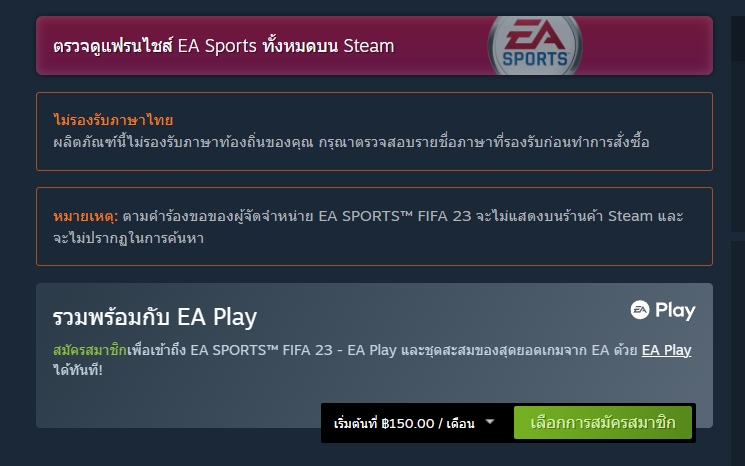
Task: Open the ตรวจดูแฟรนไชส์ EA Sports banner text
Action: 223,46
